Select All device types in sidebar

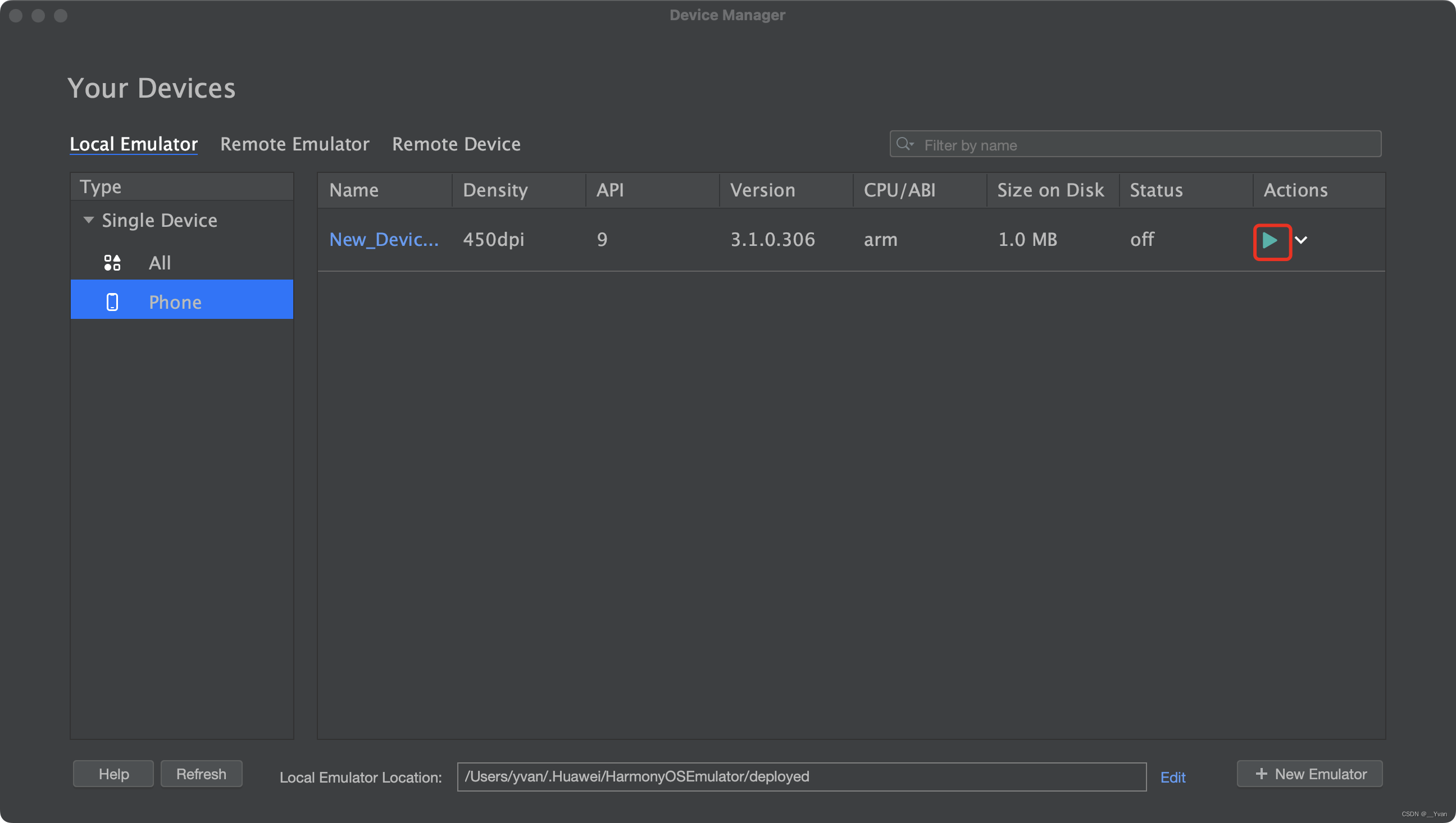[x=160, y=262]
